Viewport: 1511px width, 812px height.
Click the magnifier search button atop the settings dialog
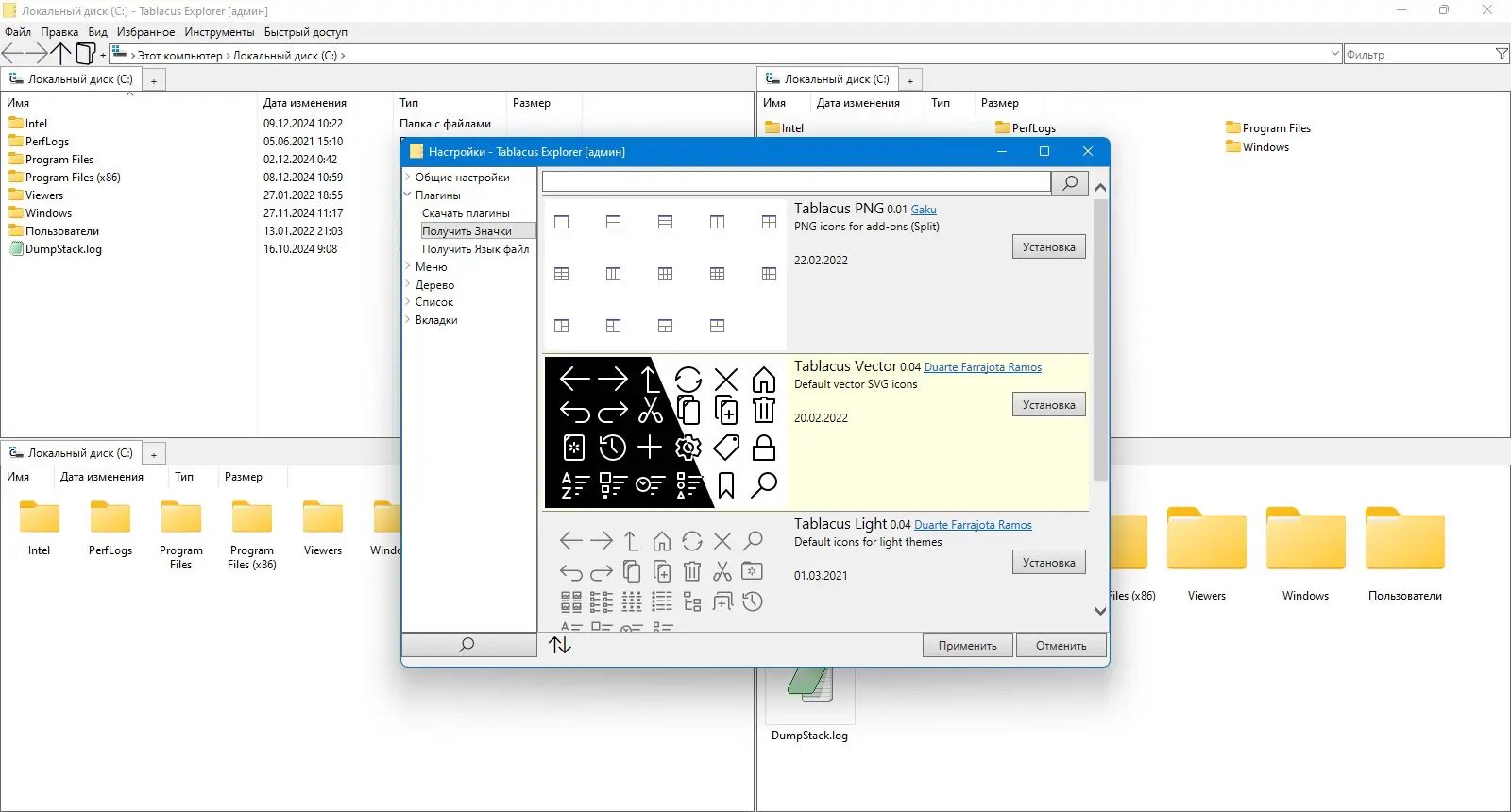tap(1070, 182)
